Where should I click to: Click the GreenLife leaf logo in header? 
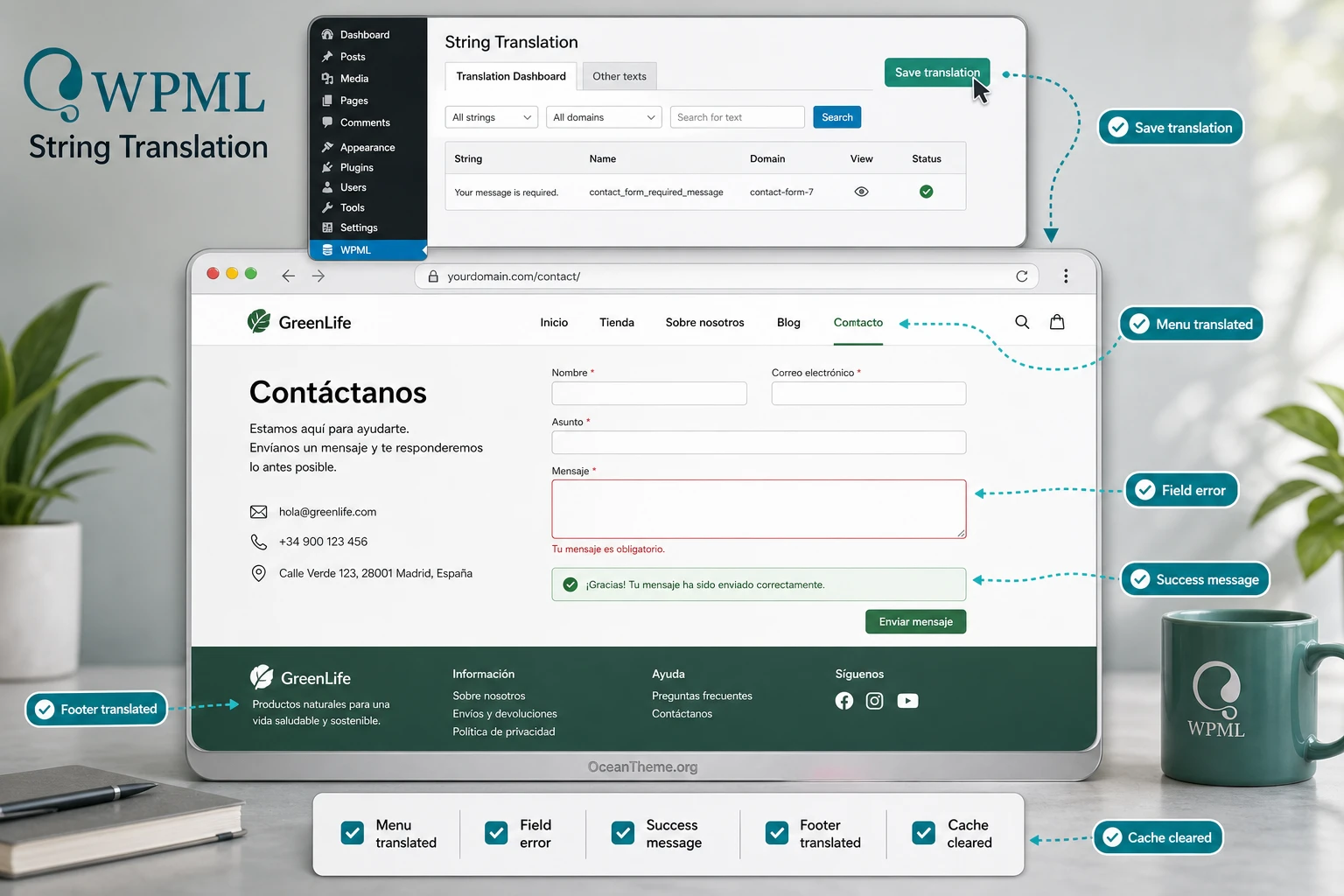pos(259,322)
